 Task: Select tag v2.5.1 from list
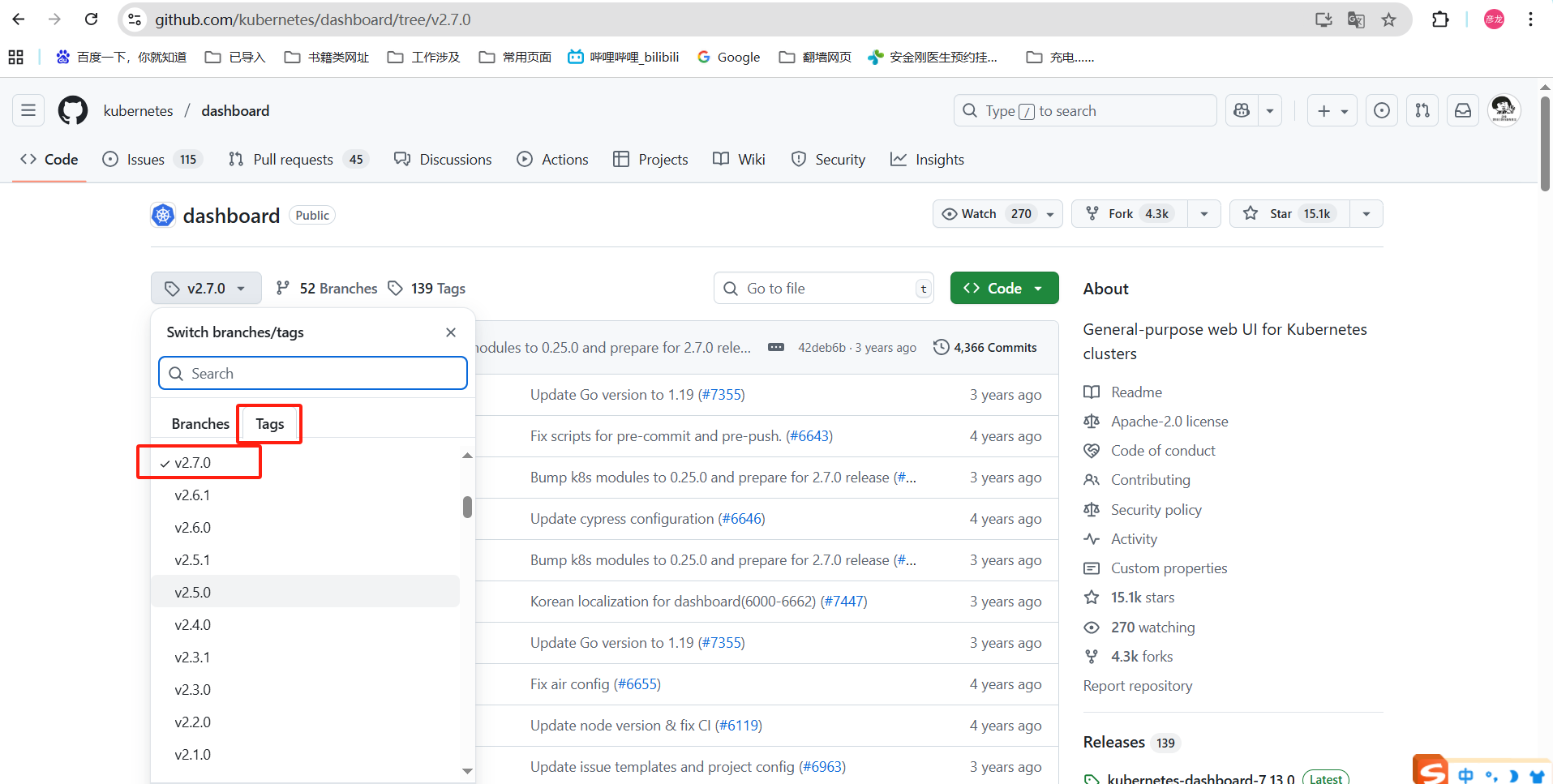point(305,560)
